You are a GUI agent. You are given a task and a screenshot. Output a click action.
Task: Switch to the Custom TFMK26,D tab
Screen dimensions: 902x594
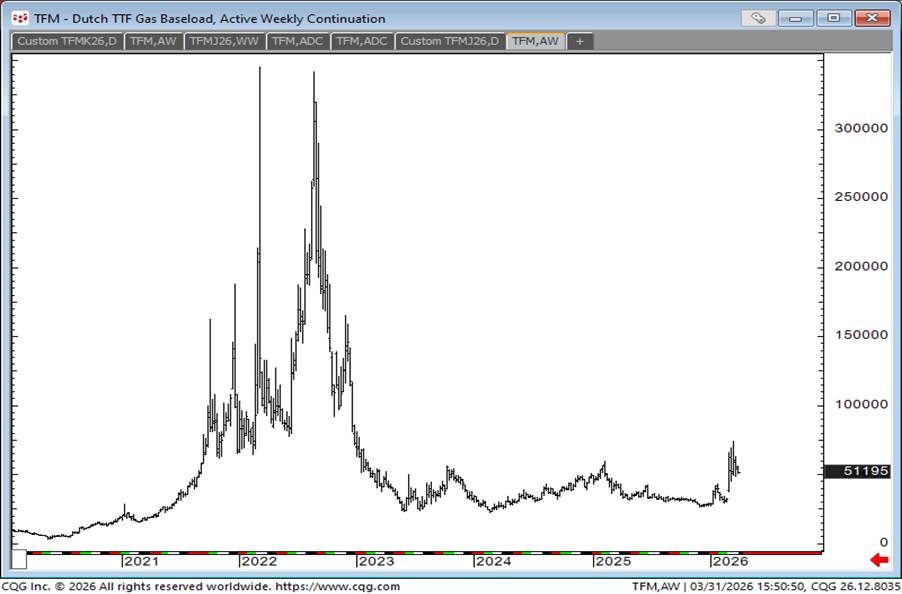pos(67,41)
